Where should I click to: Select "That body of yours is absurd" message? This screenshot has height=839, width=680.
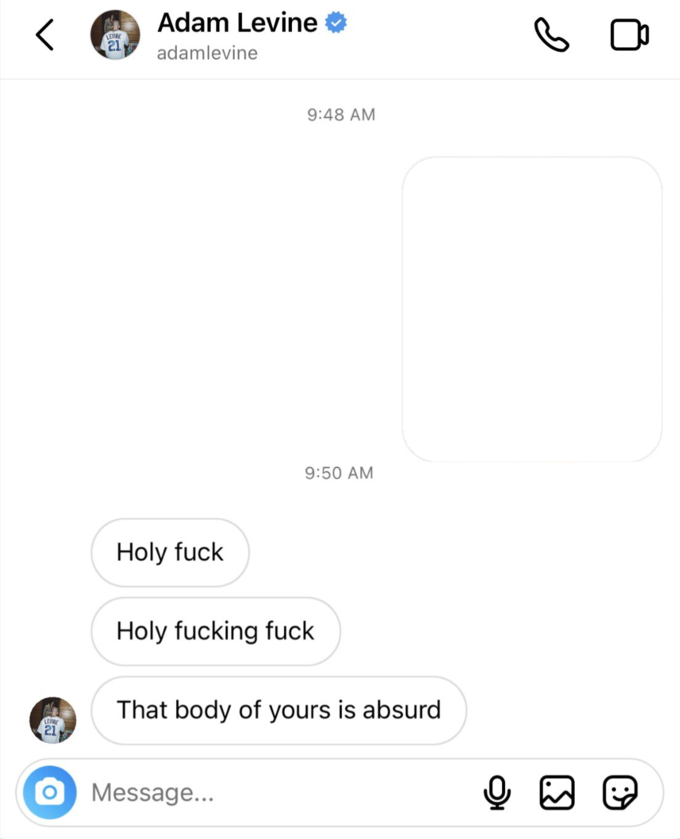click(x=279, y=710)
